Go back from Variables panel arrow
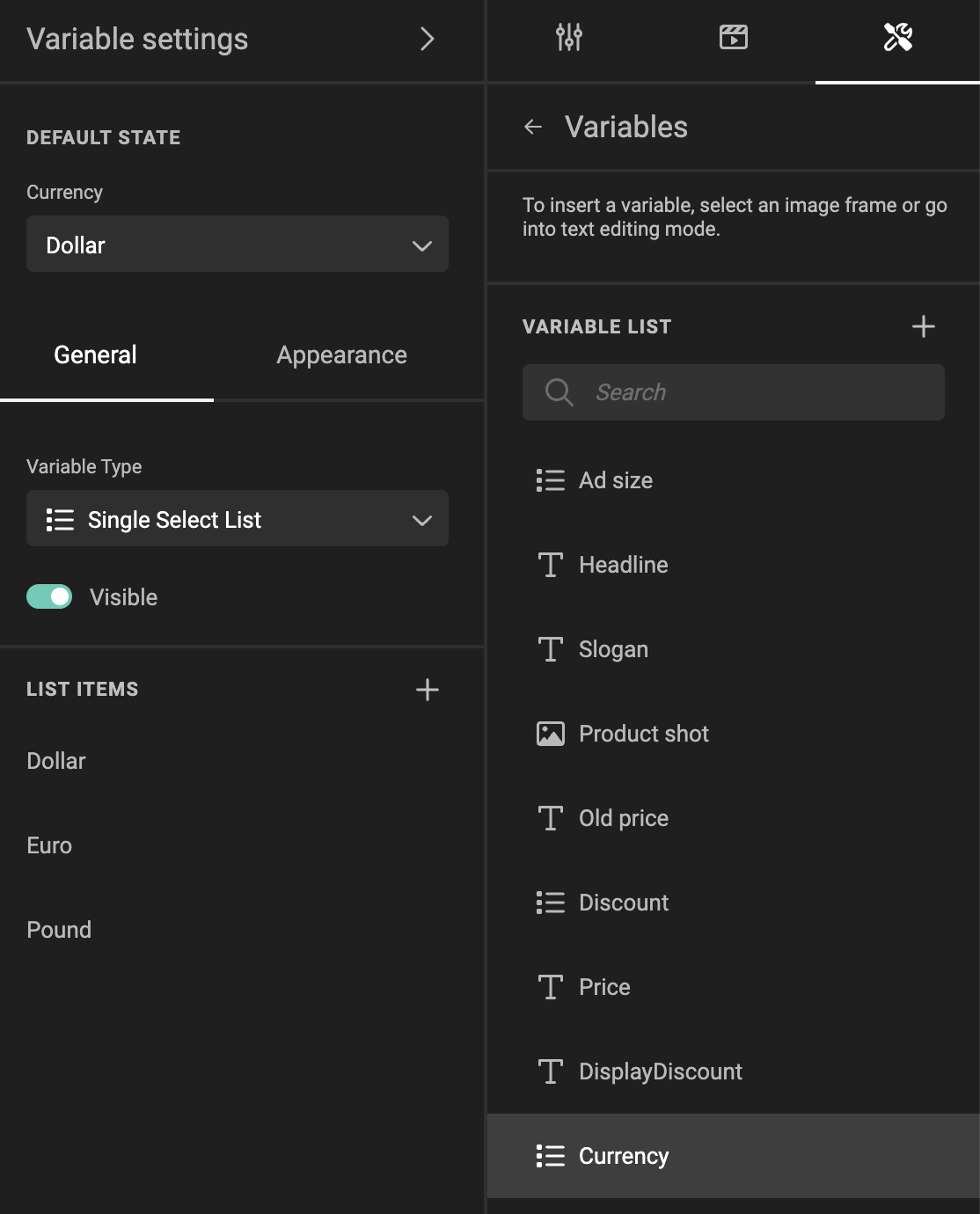The image size is (980, 1214). point(533,127)
